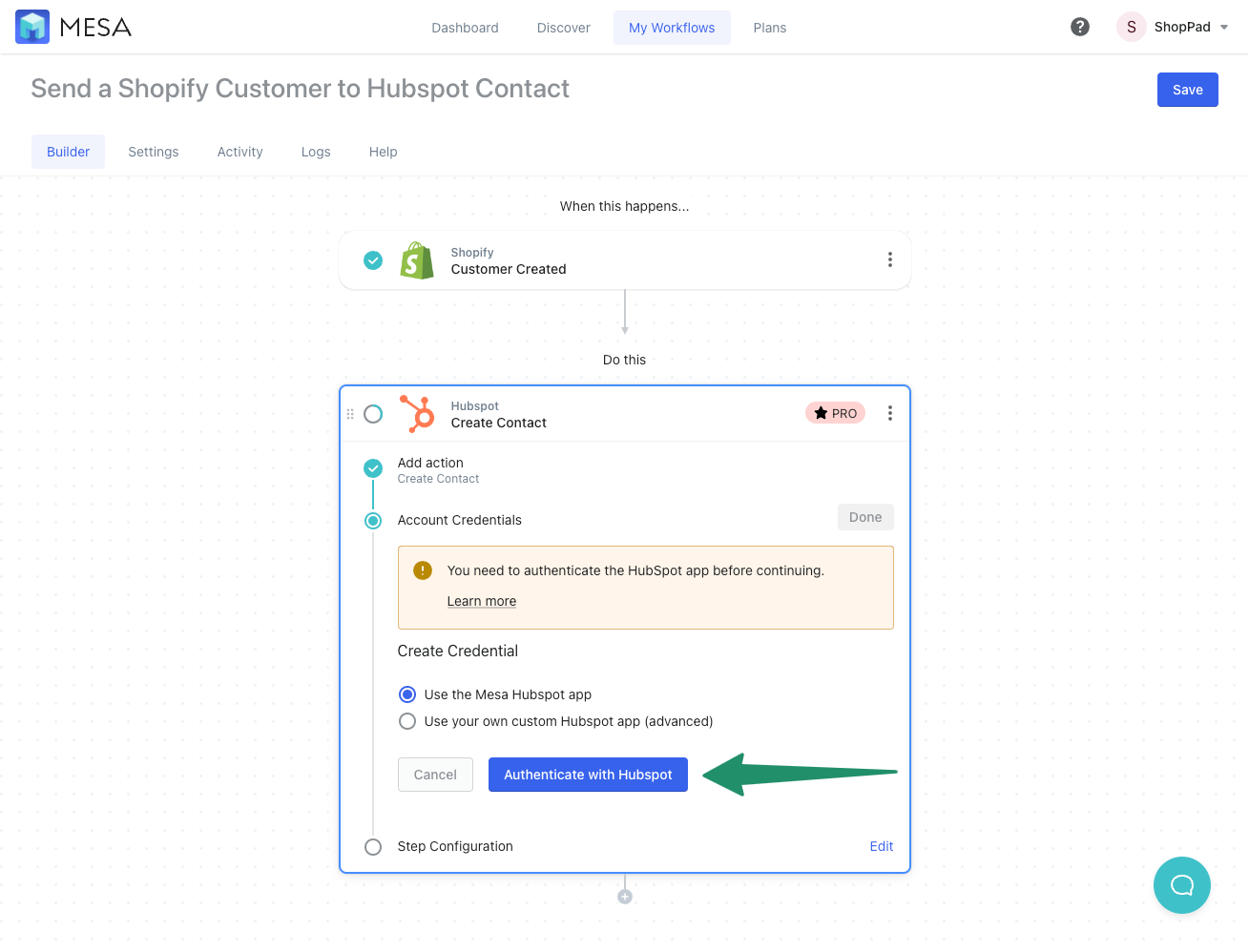This screenshot has height=952, width=1249.
Task: Go to the Discover page
Action: click(564, 28)
